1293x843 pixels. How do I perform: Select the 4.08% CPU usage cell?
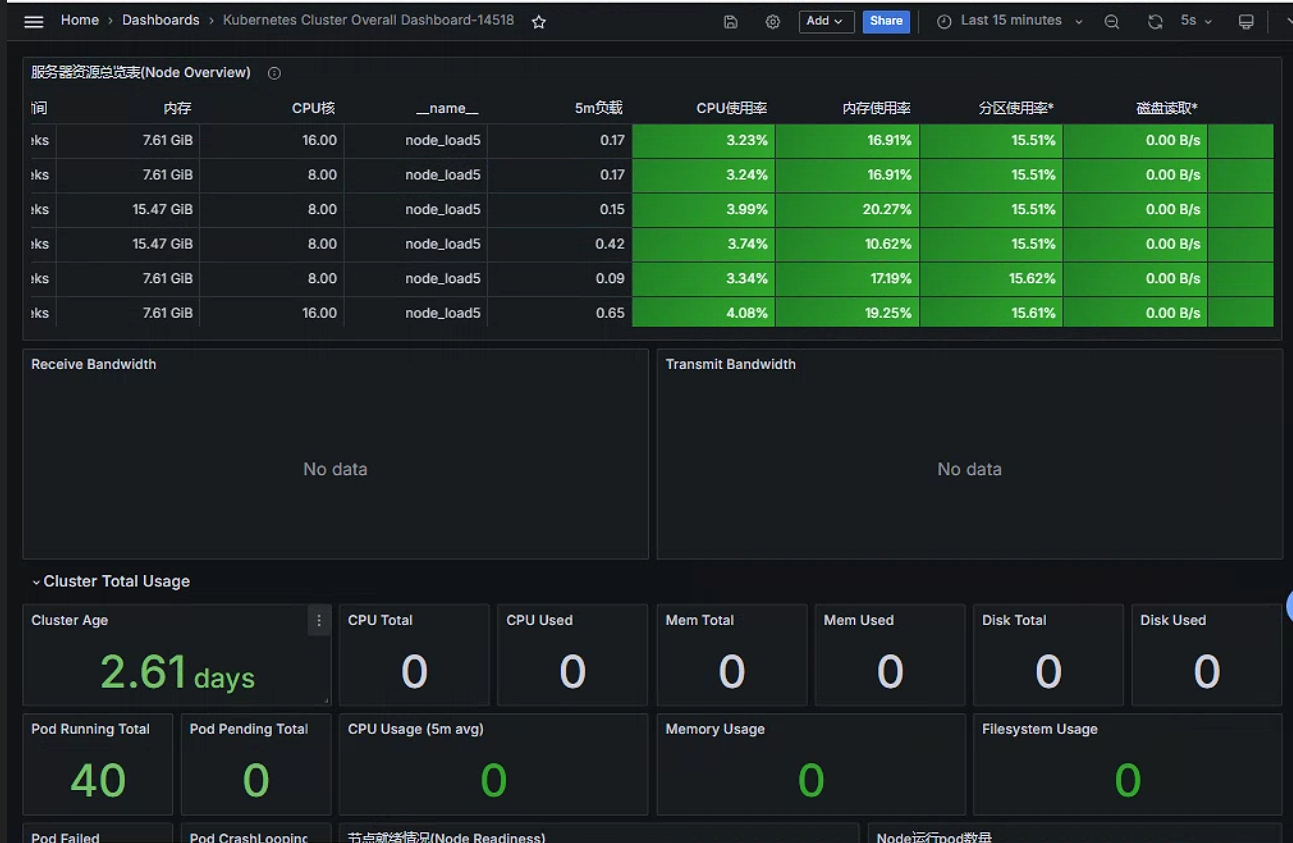[x=704, y=313]
